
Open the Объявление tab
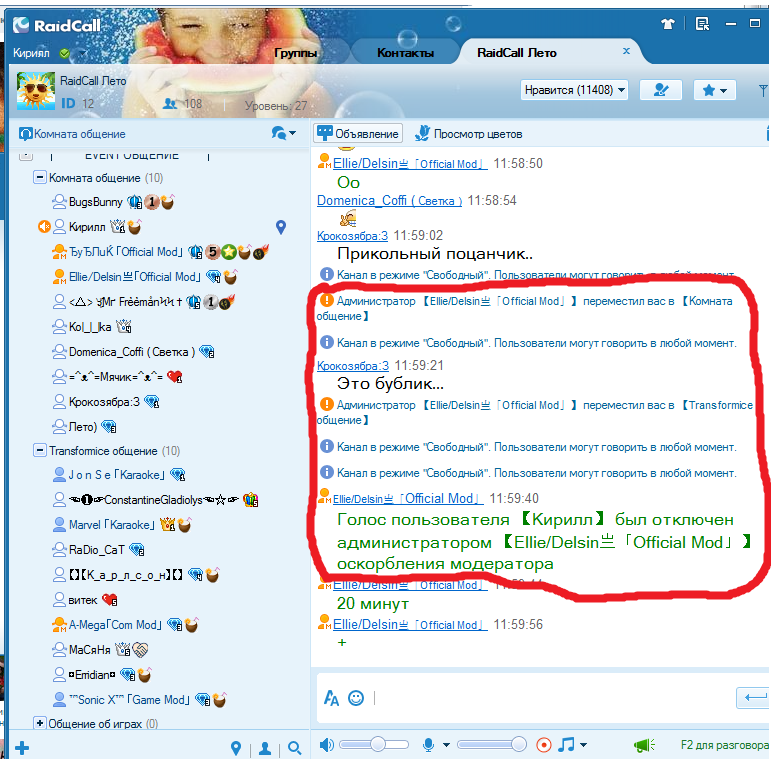358,133
